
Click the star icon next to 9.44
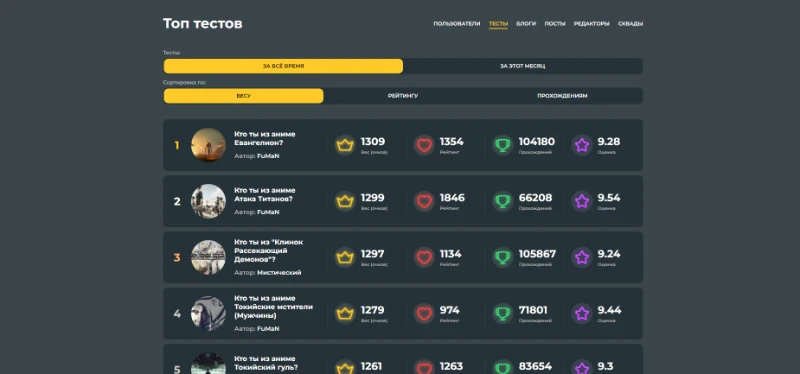click(582, 313)
